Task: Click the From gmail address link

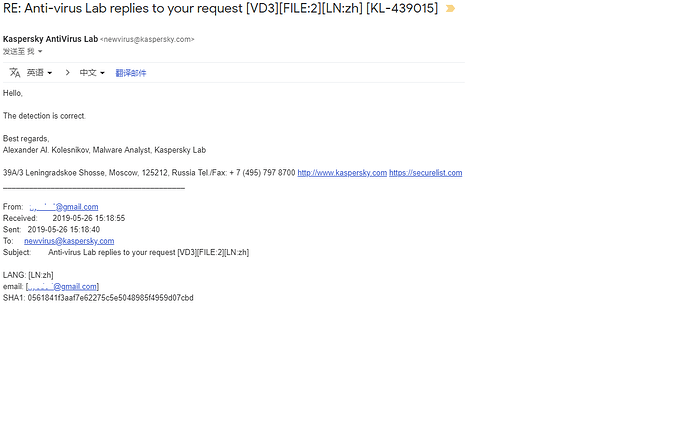Action: 63,207
